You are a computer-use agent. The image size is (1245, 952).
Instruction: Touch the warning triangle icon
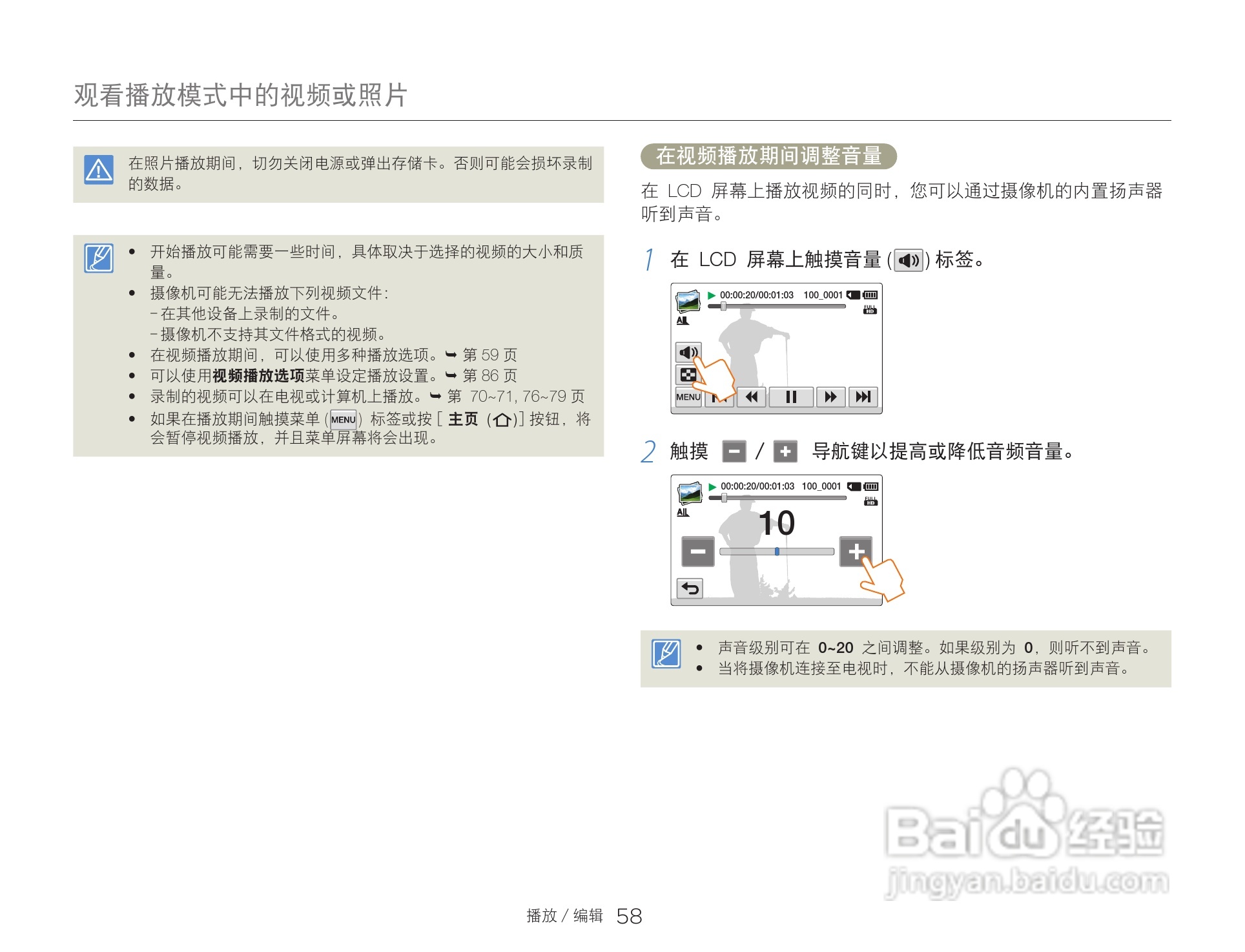[x=98, y=171]
